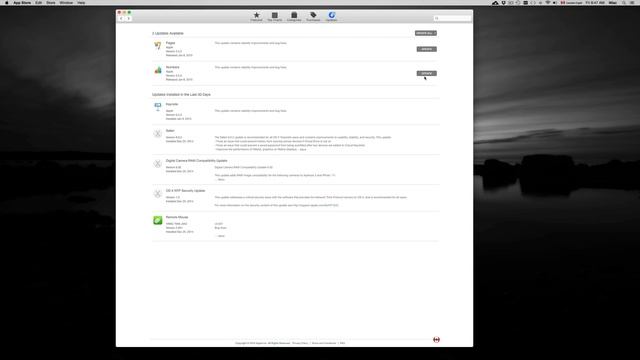Viewport: 640px width, 360px height.
Task: Expand More in Safari update description
Action: tap(302, 149)
